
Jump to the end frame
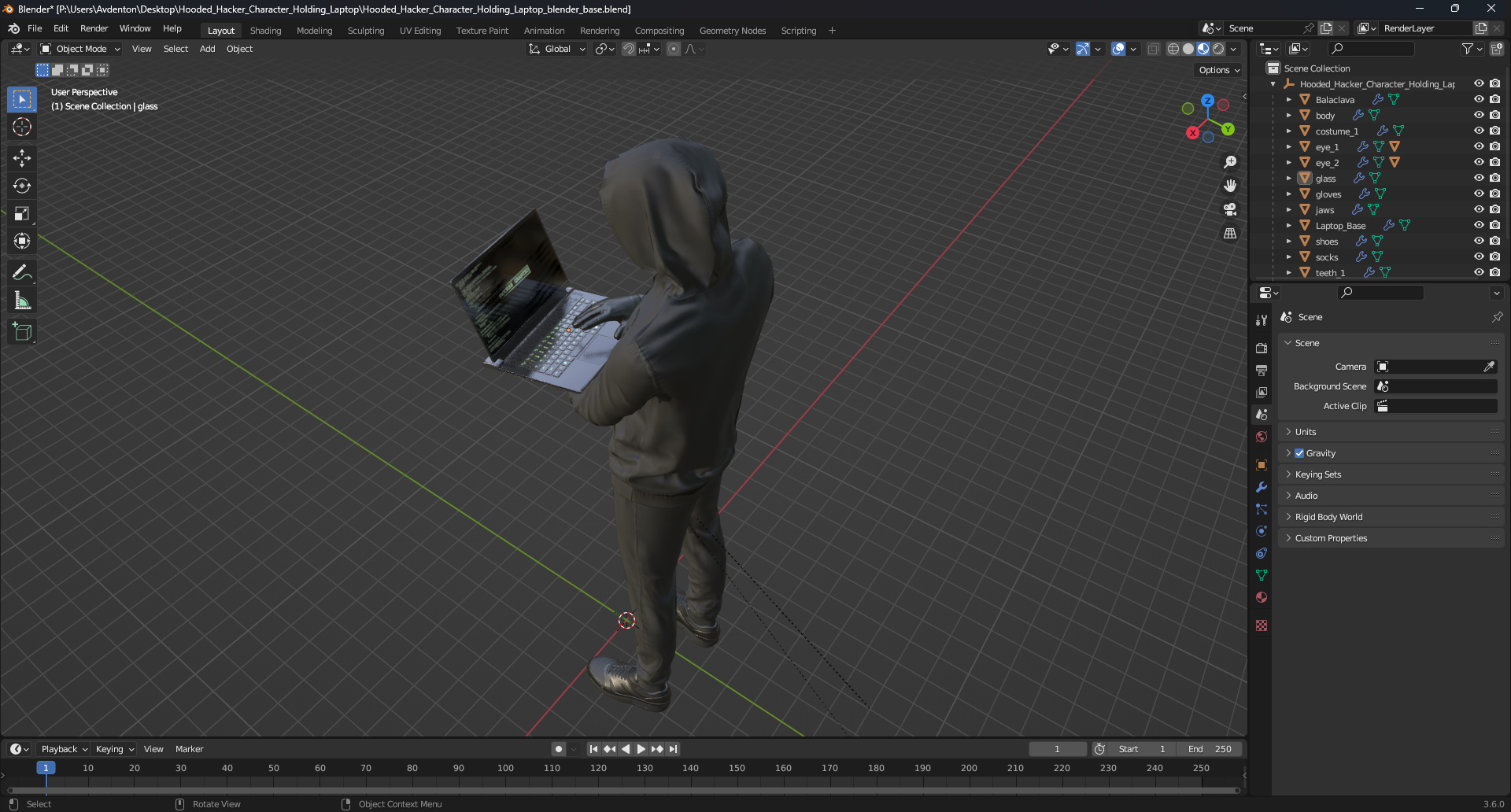point(673,749)
